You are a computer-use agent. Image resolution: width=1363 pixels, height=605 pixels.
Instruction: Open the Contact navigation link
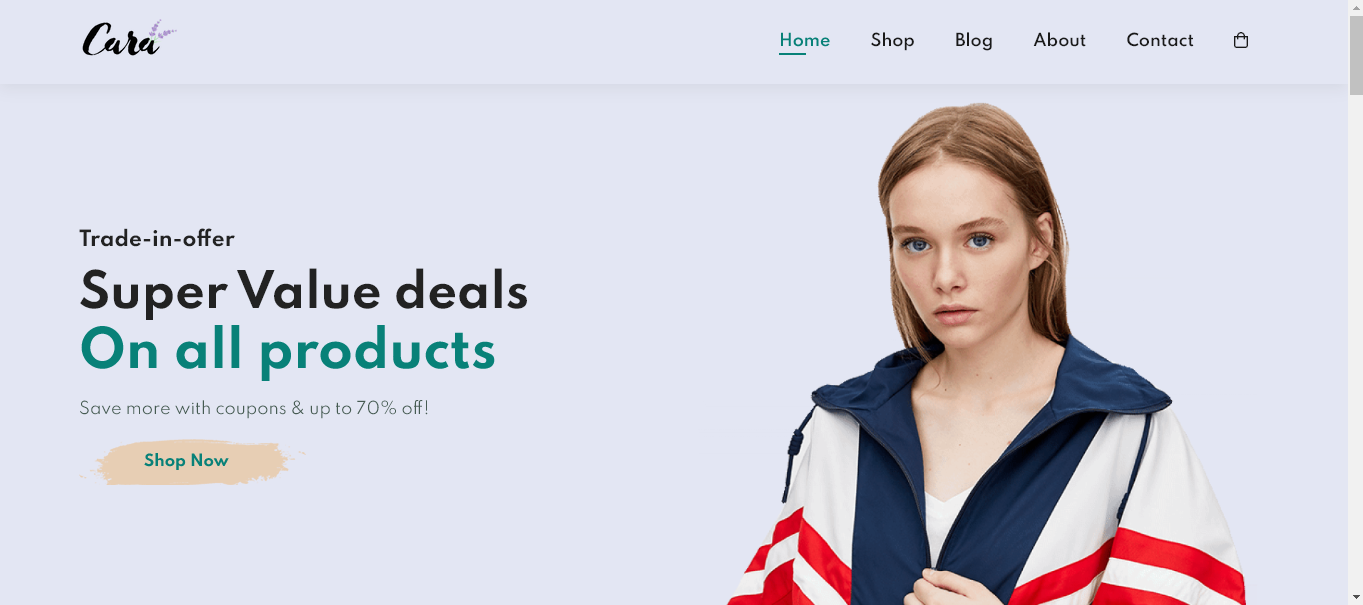1160,40
